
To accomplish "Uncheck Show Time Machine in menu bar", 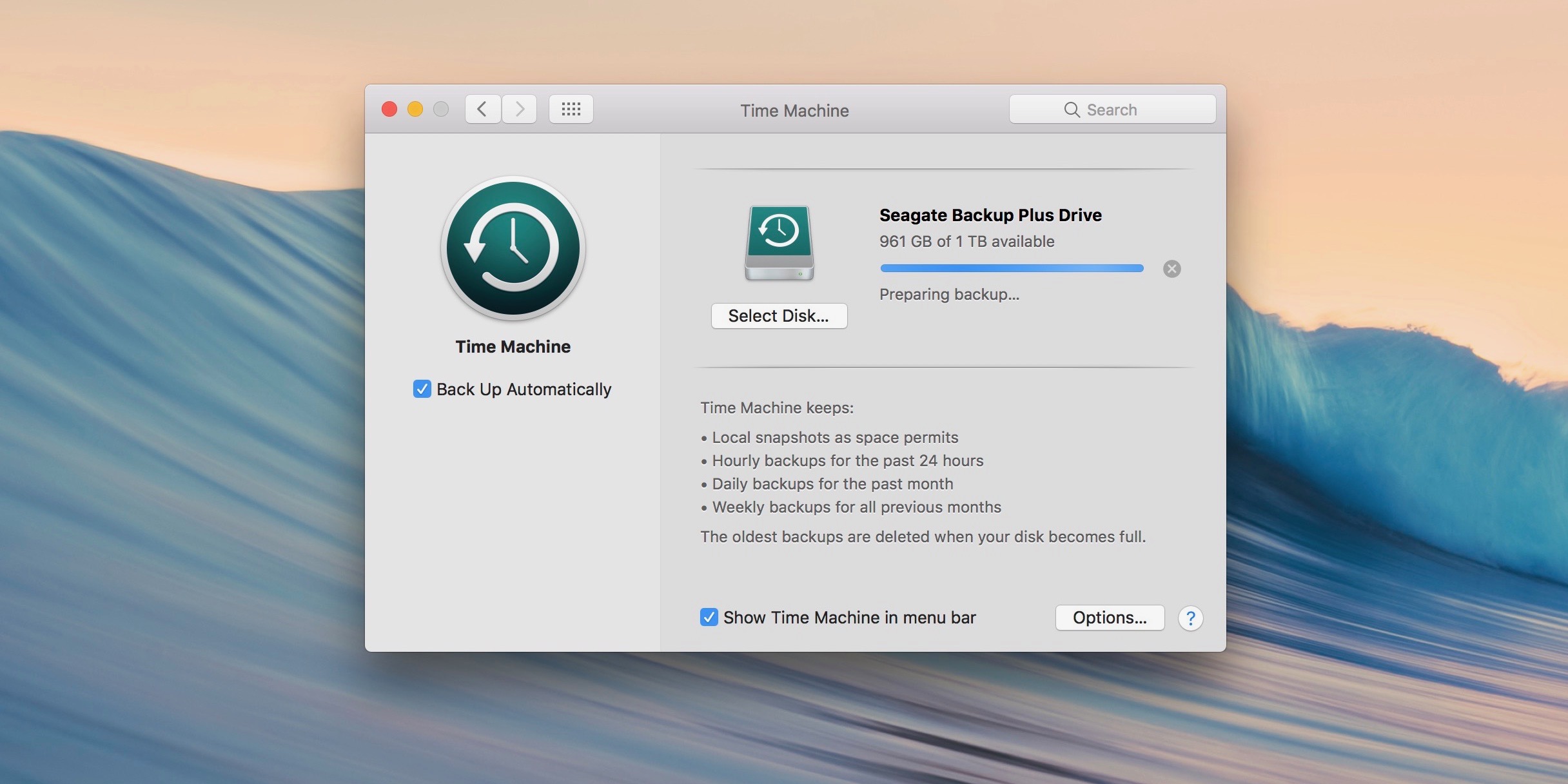I will coord(709,617).
